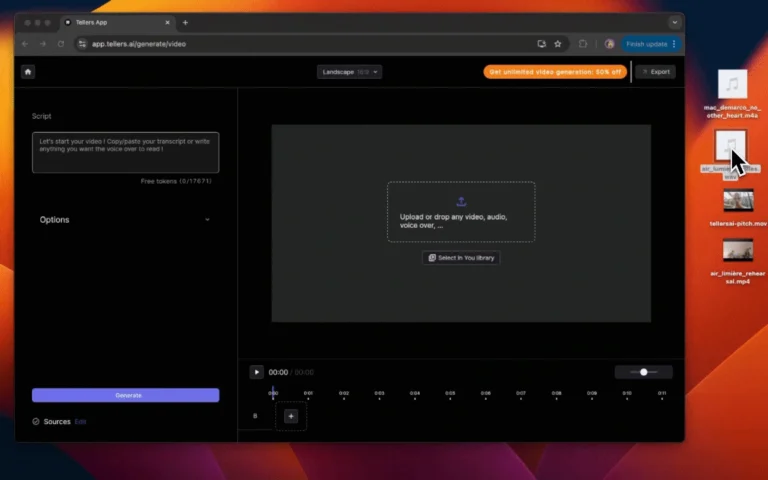Reload the Tellers App page
The height and width of the screenshot is (480, 768).
[x=61, y=44]
